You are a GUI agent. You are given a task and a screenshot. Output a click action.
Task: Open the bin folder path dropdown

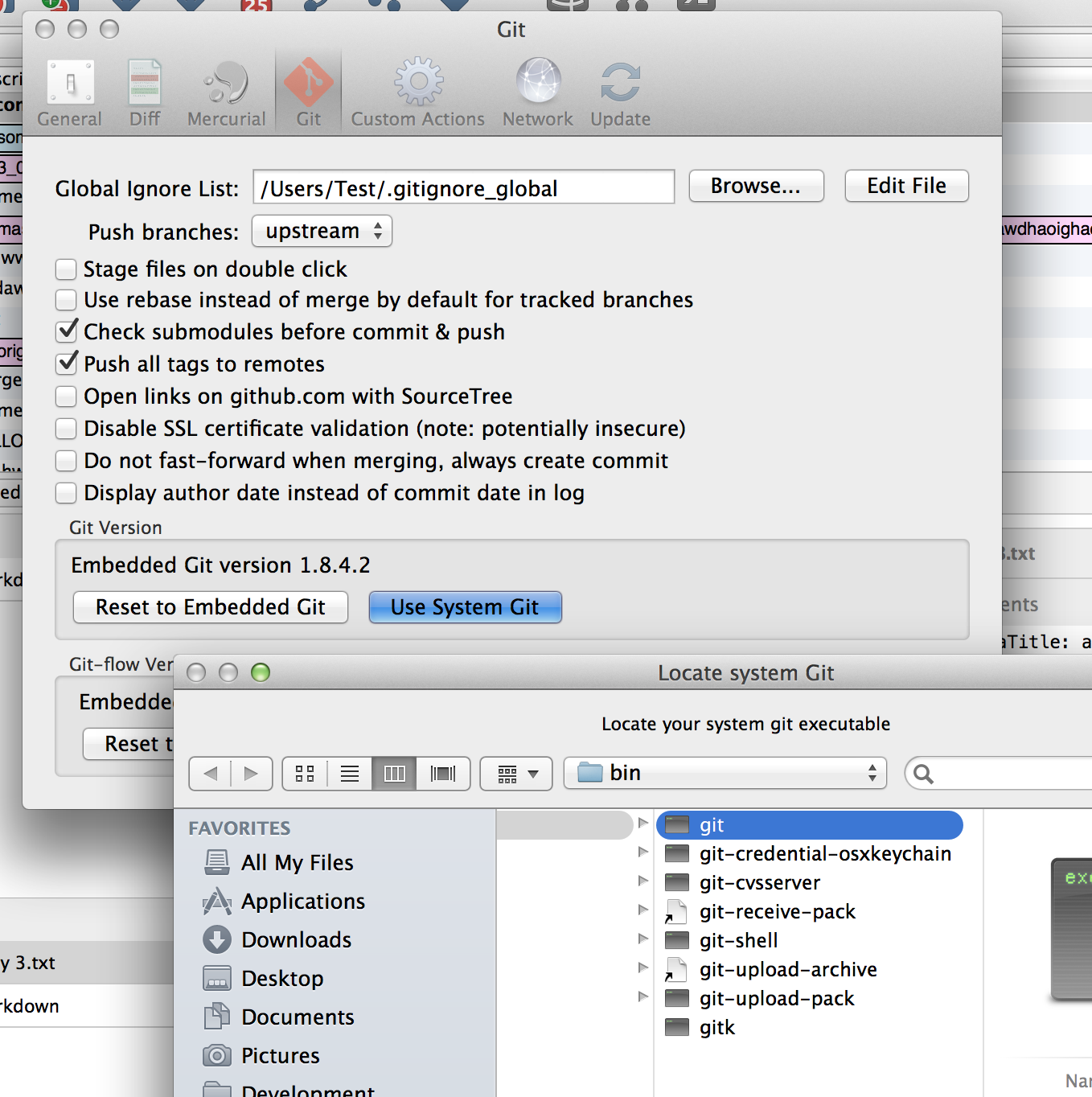pos(725,773)
